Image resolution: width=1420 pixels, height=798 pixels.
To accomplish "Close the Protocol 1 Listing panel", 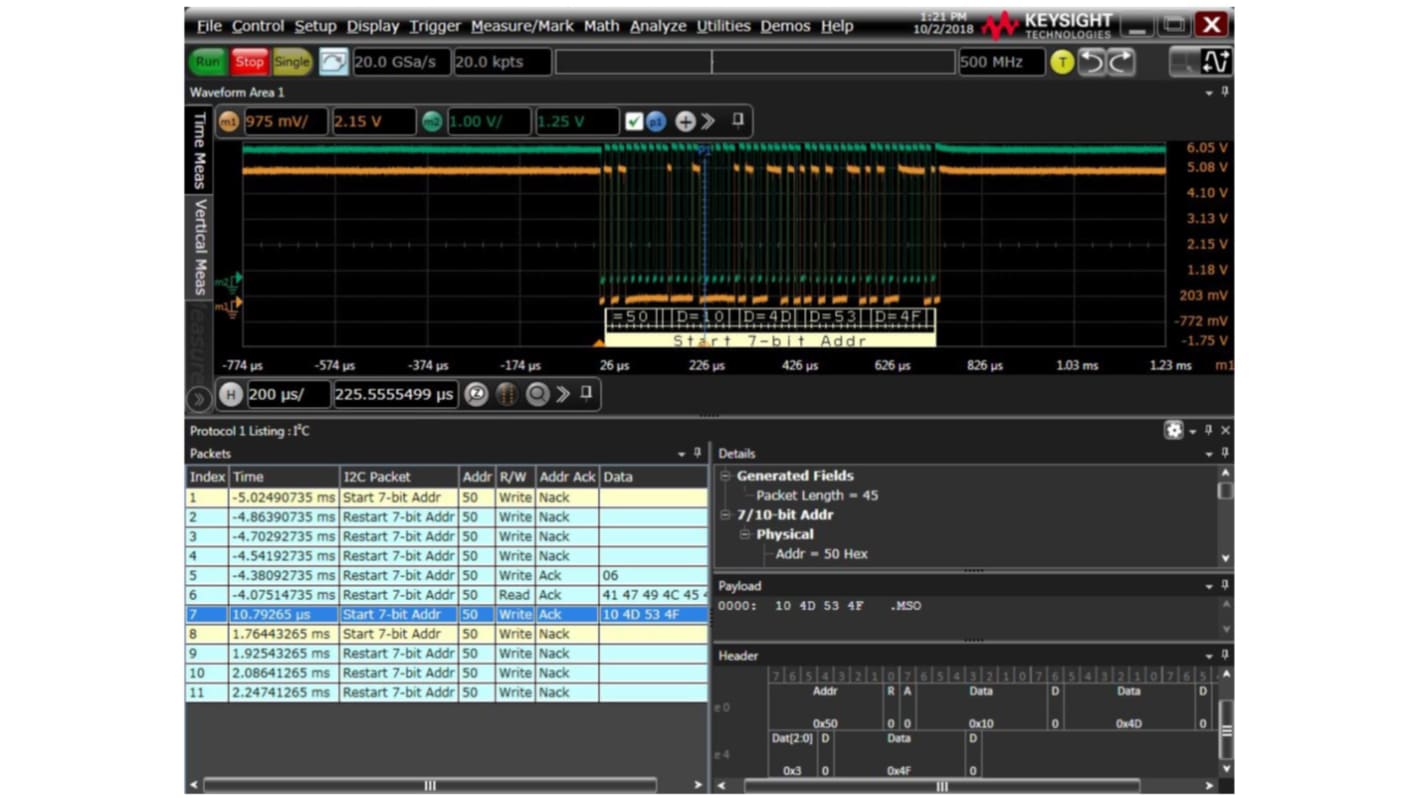I will (x=1225, y=430).
